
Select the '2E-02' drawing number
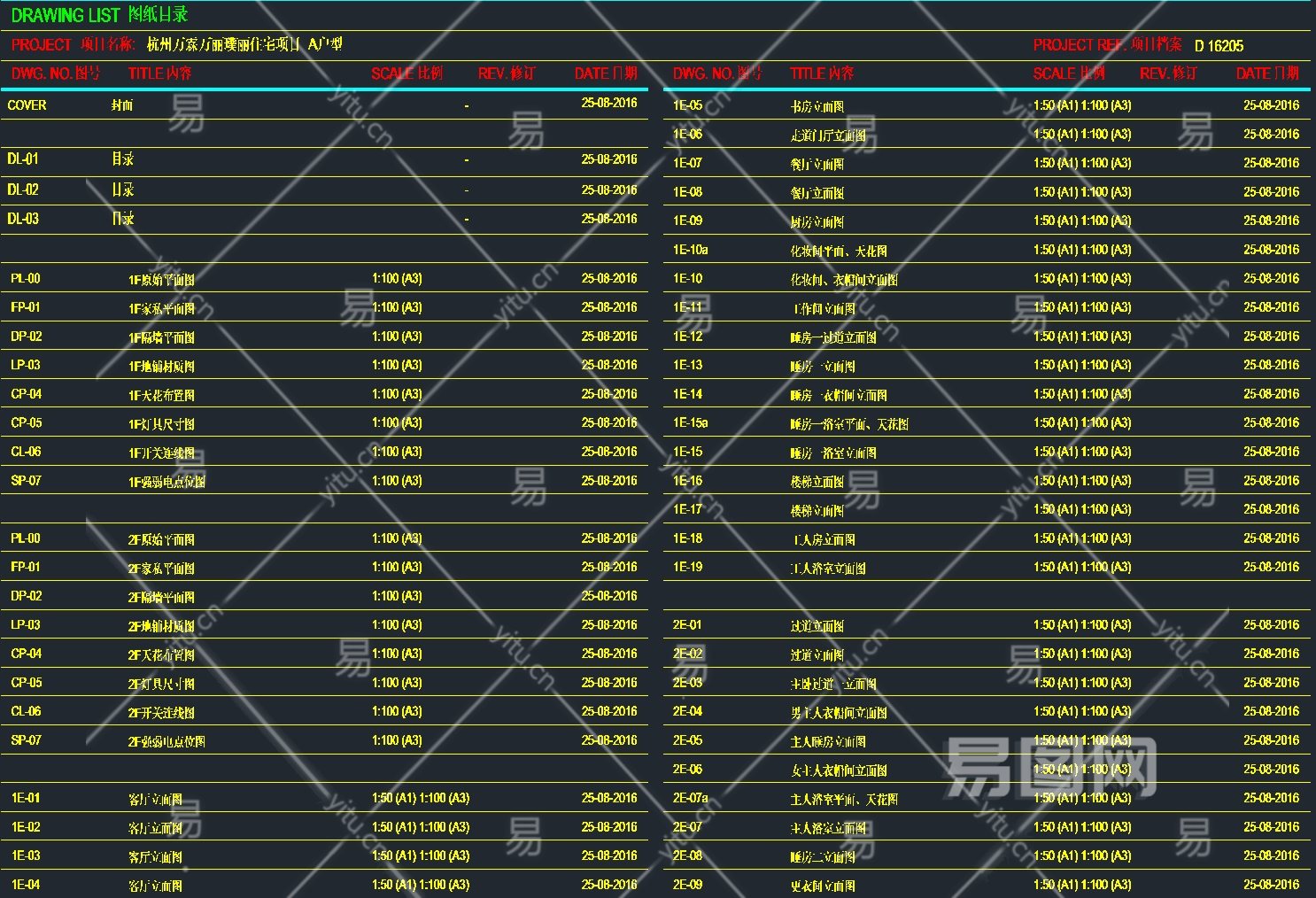tap(687, 654)
